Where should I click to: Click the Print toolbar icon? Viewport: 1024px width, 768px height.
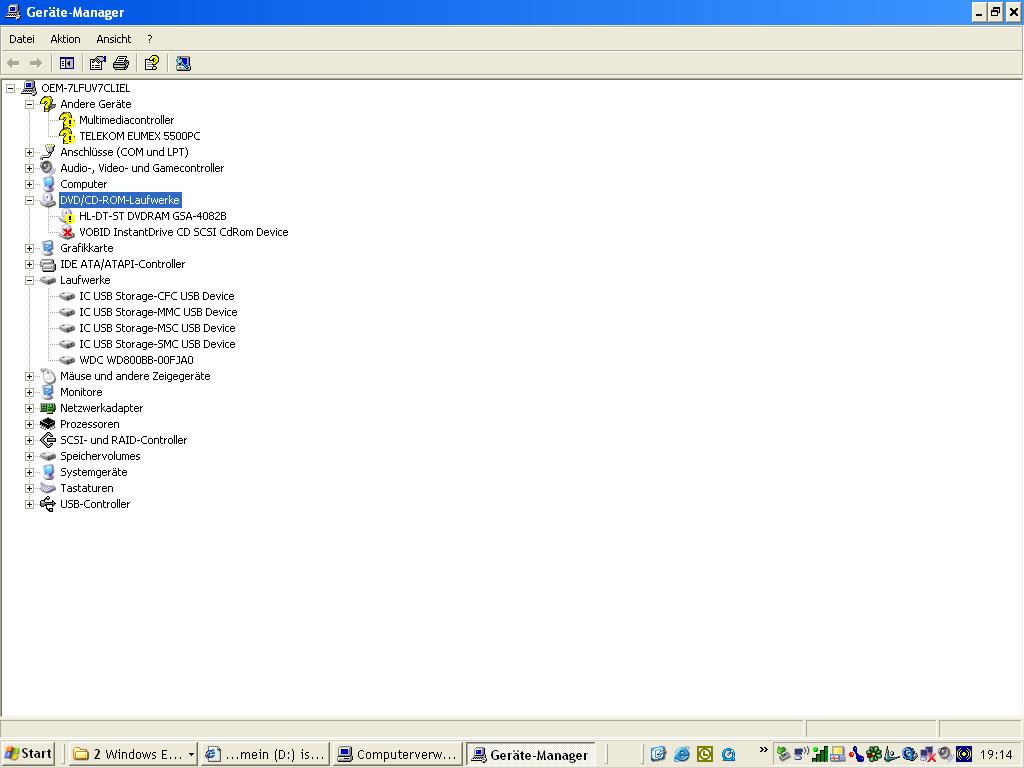[x=121, y=63]
